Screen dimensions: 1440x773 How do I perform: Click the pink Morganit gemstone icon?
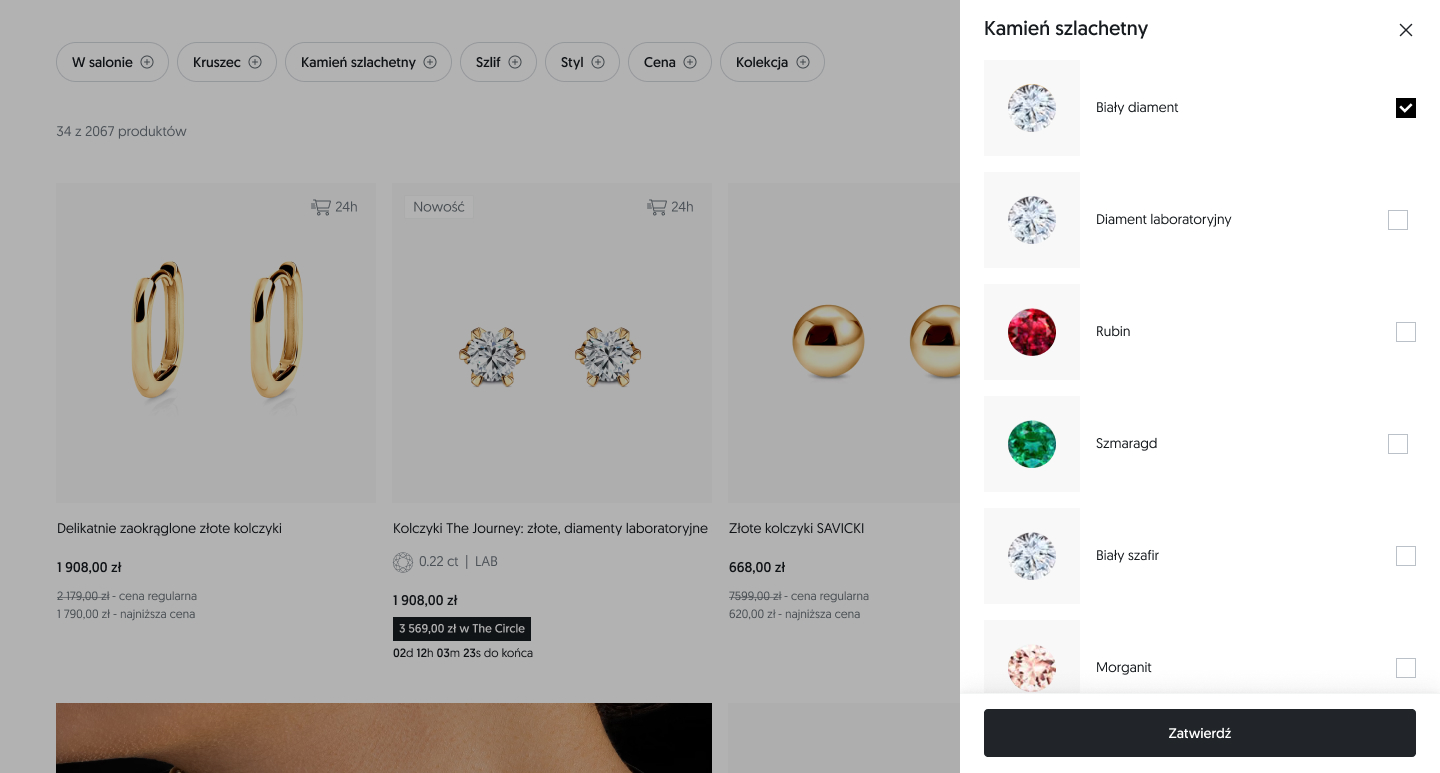[x=1031, y=666]
